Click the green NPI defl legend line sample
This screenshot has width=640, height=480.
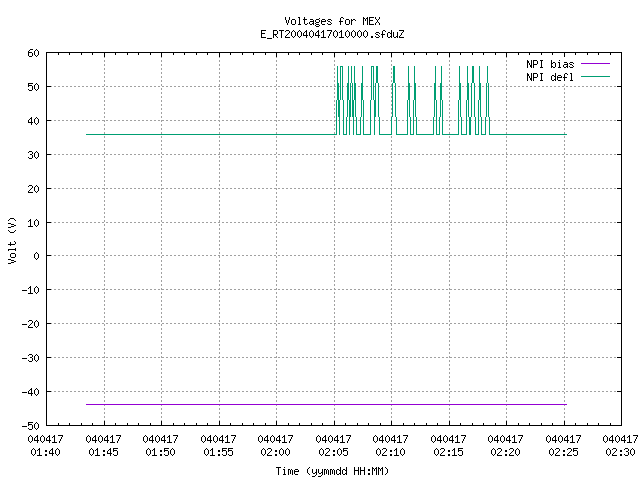point(595,76)
